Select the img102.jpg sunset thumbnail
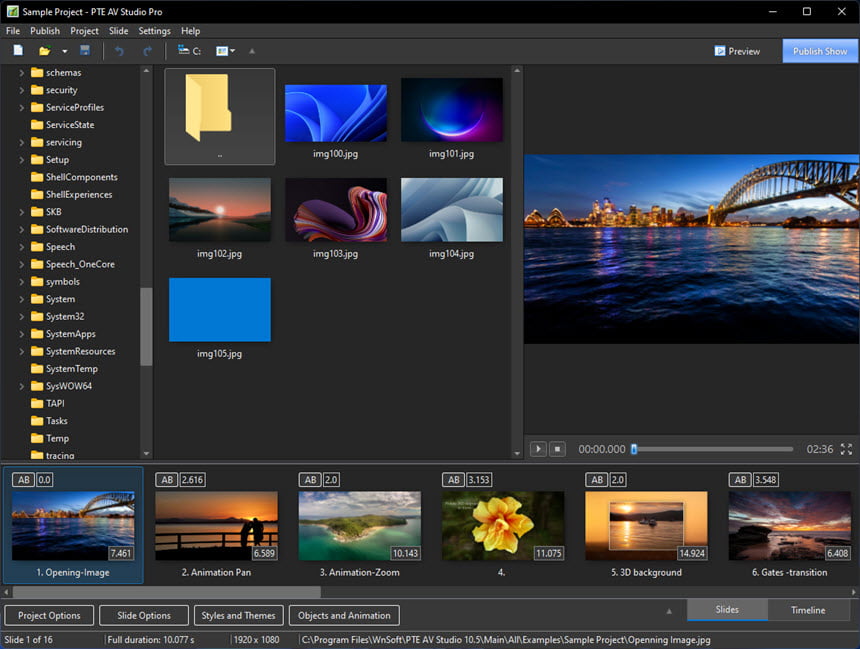The width and height of the screenshot is (860, 649). pyautogui.click(x=219, y=210)
